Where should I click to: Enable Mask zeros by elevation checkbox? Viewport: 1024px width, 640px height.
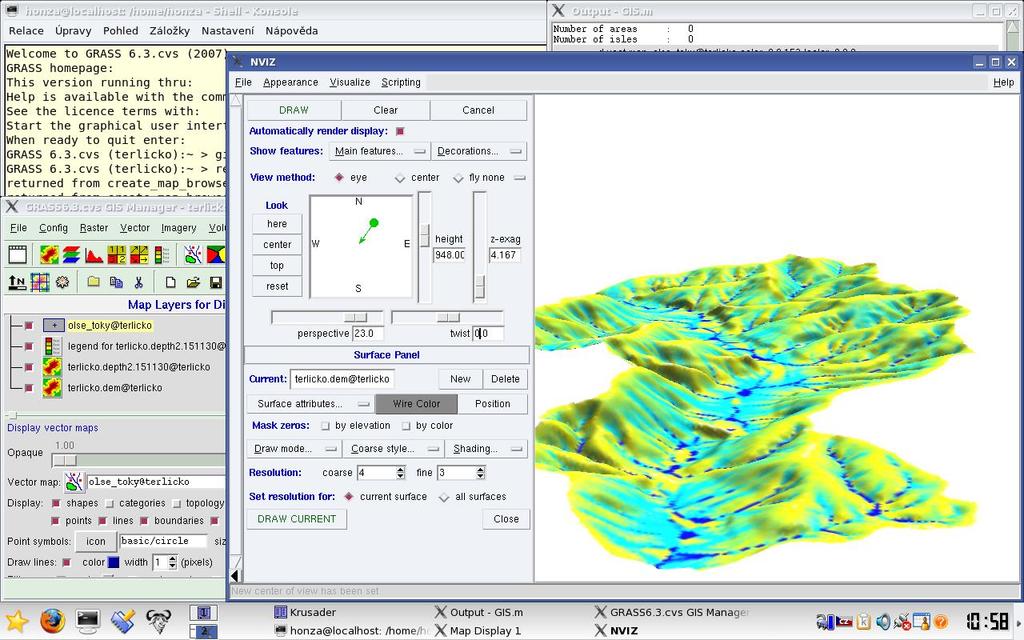click(325, 426)
